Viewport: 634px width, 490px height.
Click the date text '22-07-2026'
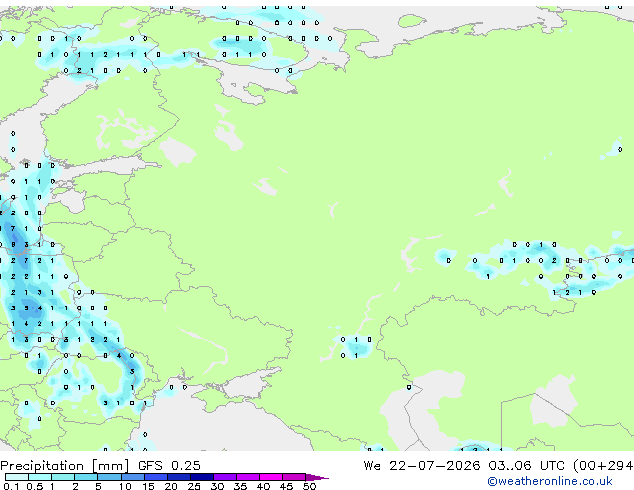pos(435,466)
